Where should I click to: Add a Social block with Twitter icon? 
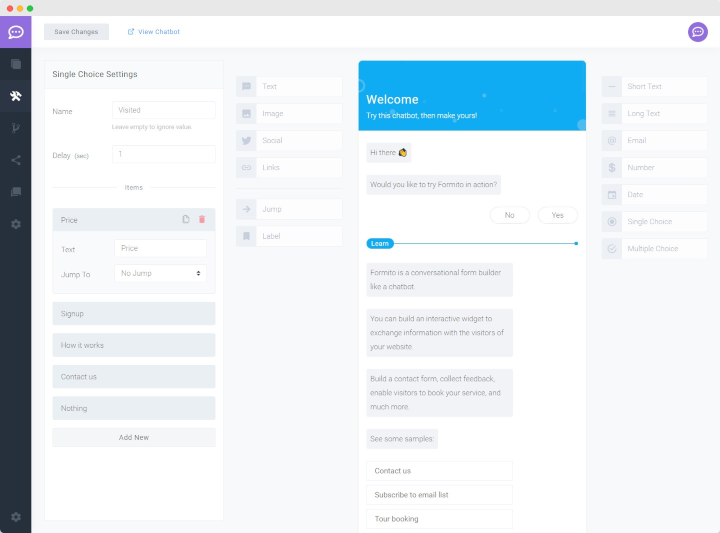[289, 140]
